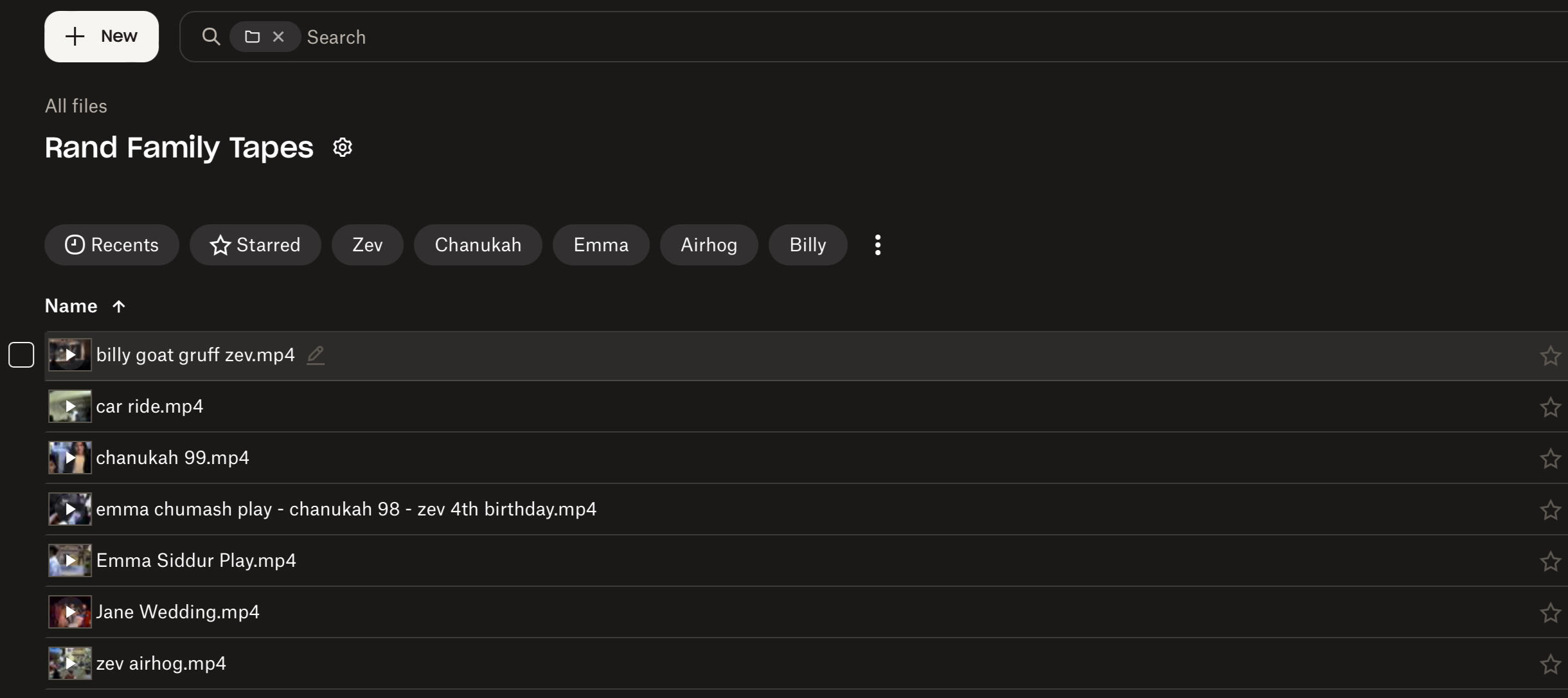
Task: Open more filter options menu
Action: [x=877, y=245]
